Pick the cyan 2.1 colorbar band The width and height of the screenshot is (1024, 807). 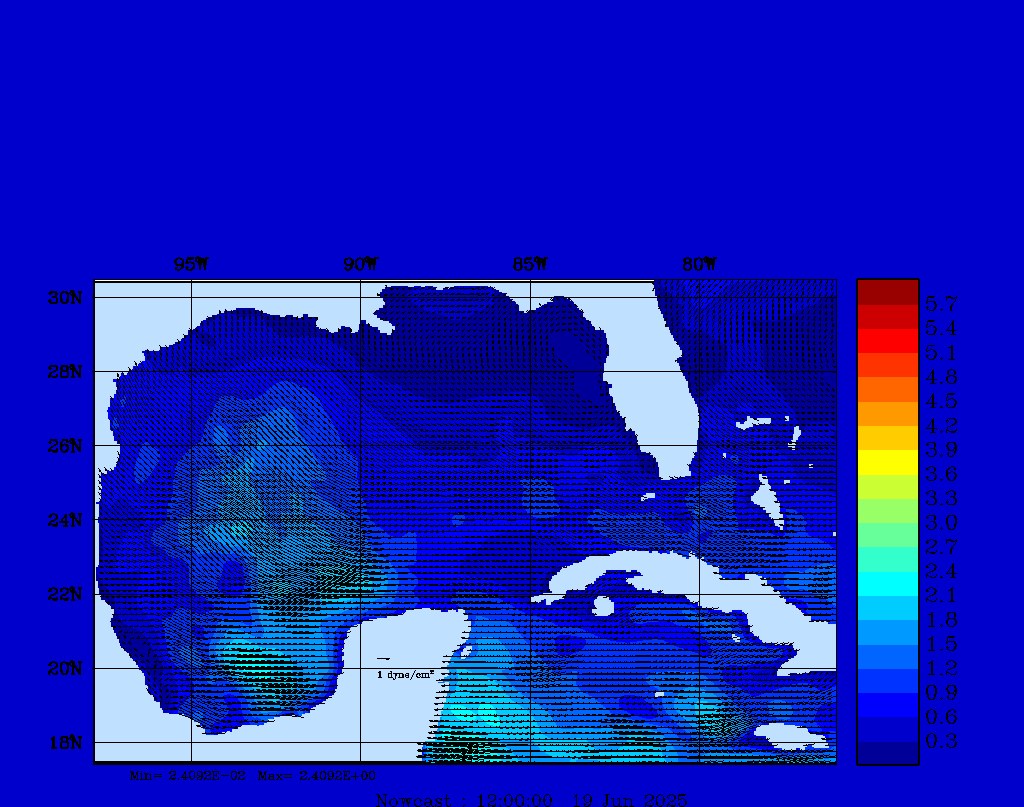[x=887, y=583]
